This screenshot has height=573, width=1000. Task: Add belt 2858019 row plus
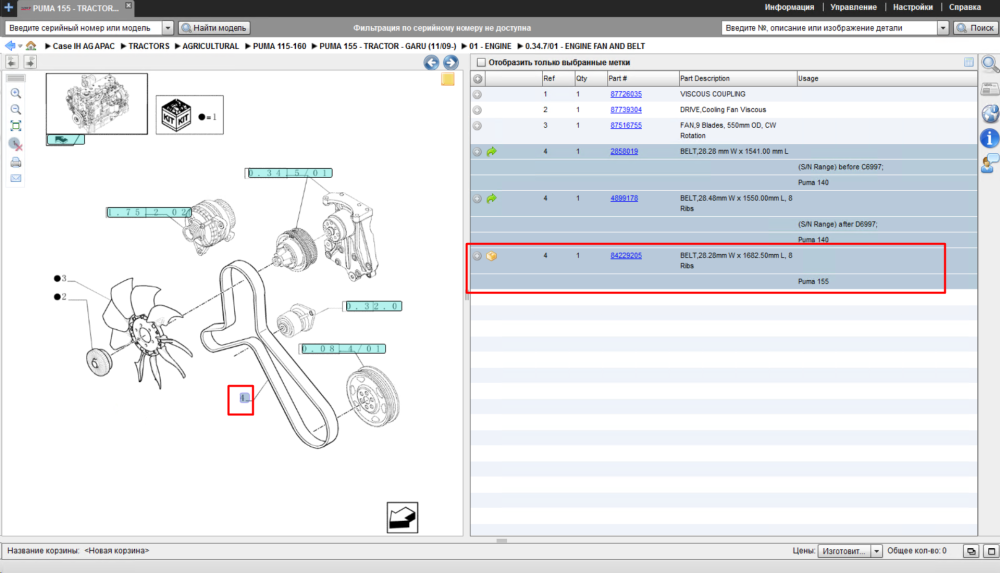477,152
